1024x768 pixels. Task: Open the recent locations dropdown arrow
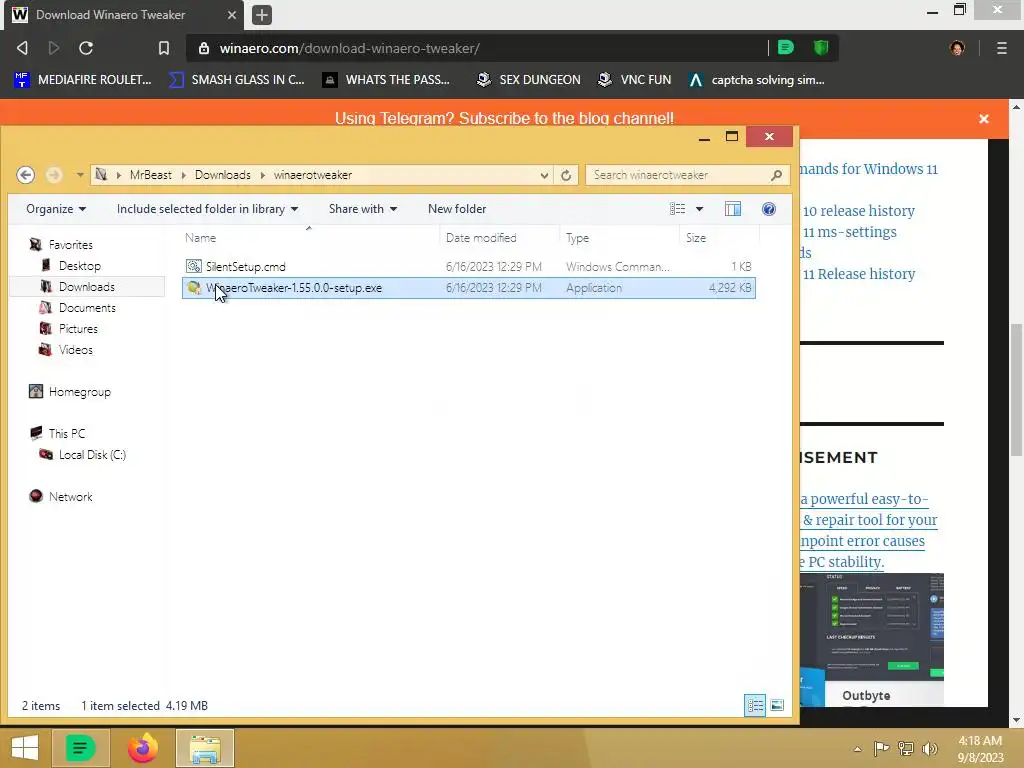80,175
